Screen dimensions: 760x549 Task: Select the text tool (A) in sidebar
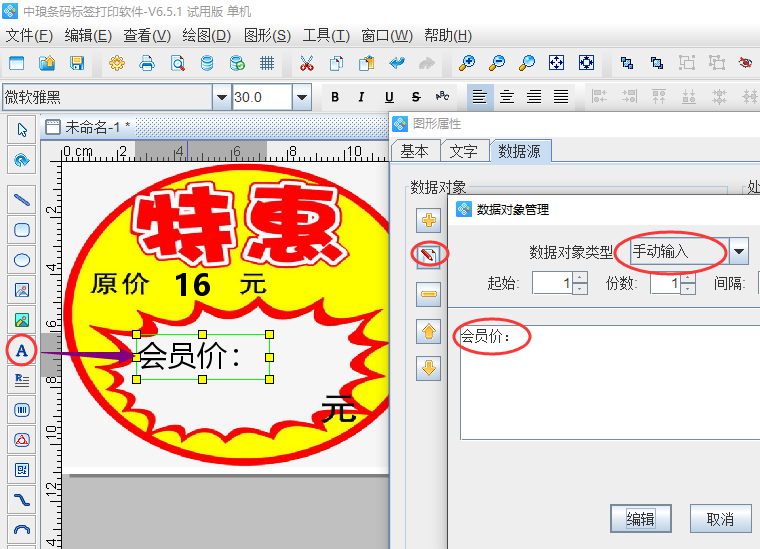(22, 350)
